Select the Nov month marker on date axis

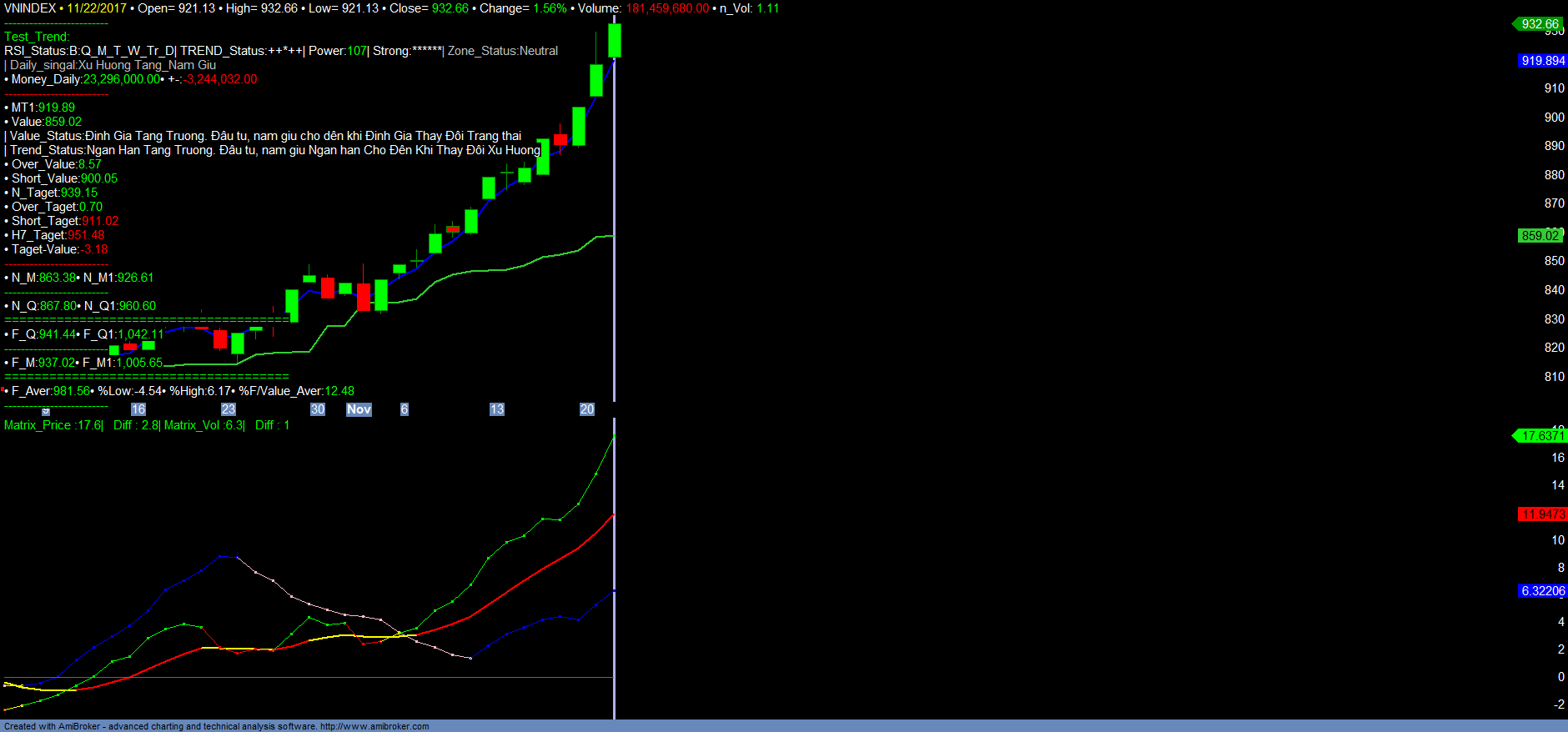coord(359,409)
